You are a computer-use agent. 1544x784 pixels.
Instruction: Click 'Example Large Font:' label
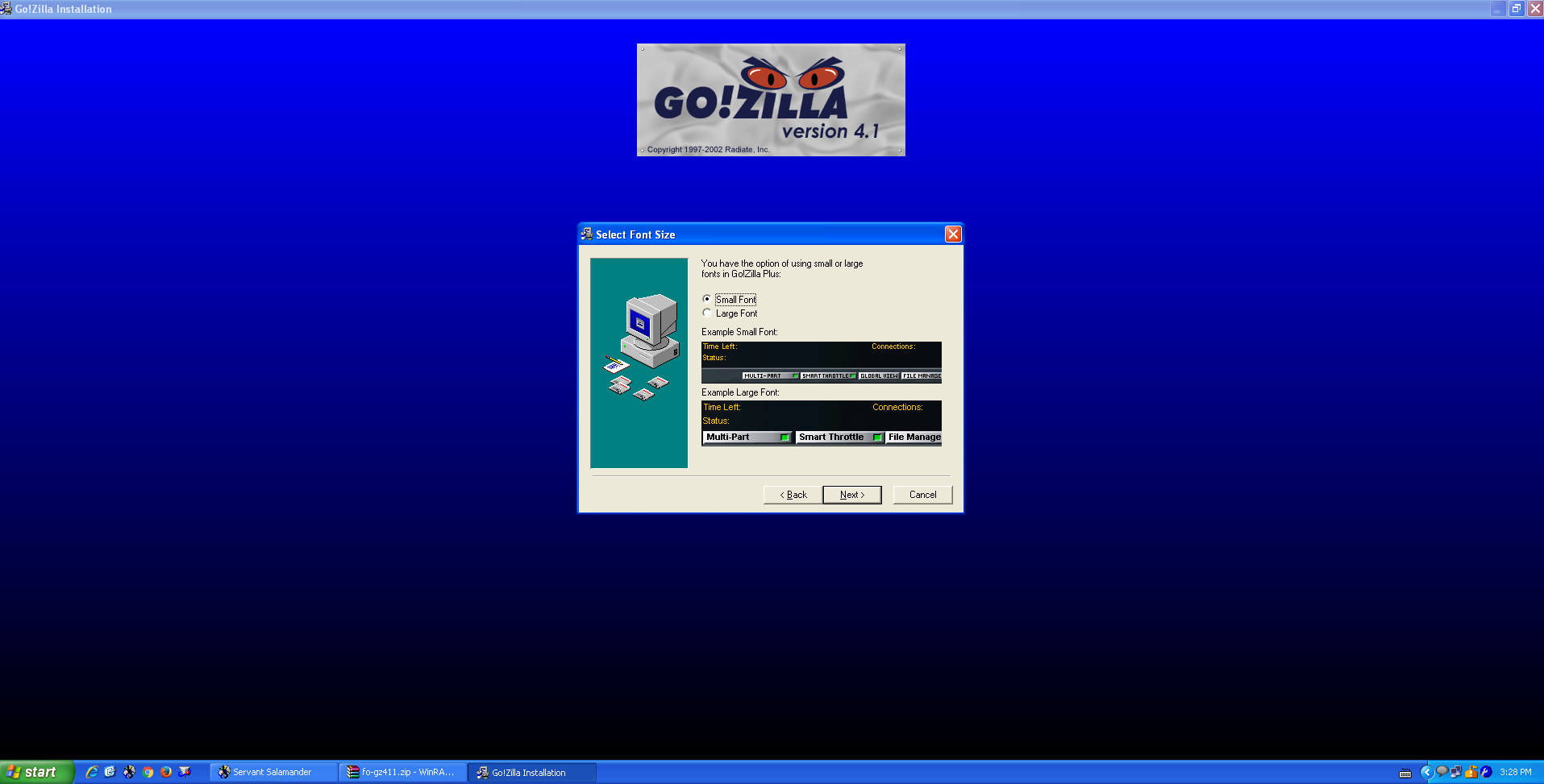[x=740, y=392]
